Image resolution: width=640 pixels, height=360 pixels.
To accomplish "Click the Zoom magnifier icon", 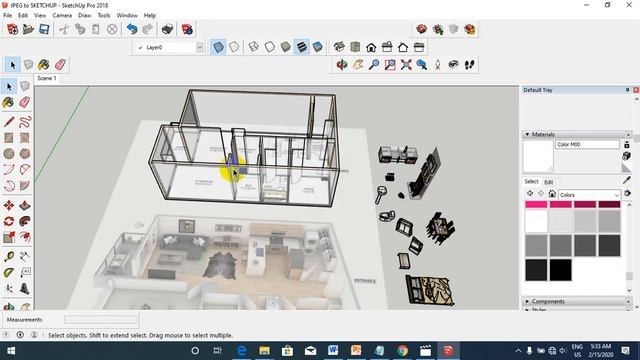I will click(374, 64).
